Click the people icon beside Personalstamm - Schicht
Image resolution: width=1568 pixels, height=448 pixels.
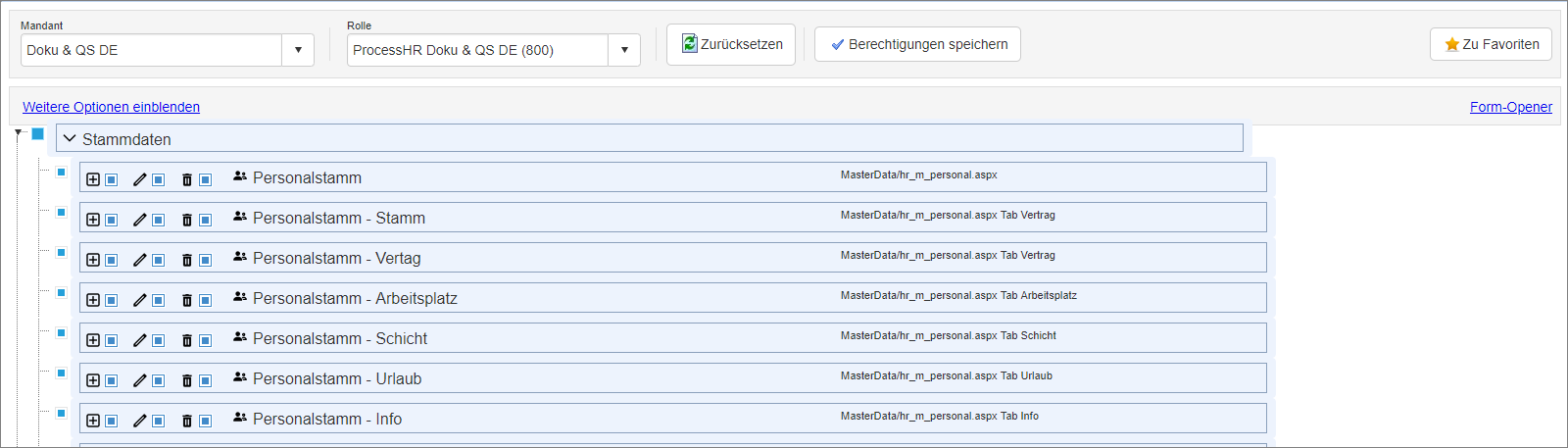(x=240, y=336)
